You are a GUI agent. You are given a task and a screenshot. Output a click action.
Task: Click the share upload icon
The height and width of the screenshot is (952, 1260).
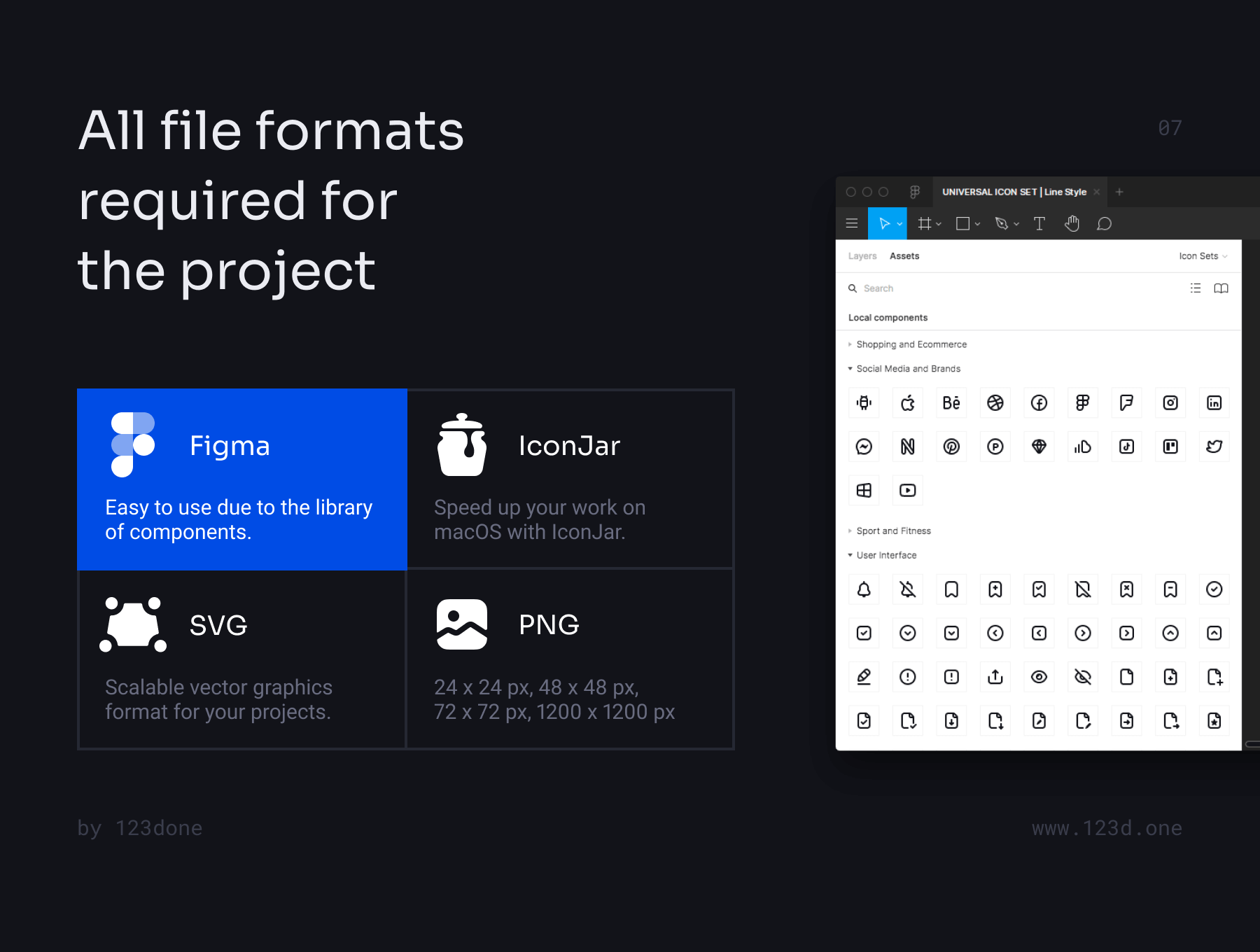point(995,677)
